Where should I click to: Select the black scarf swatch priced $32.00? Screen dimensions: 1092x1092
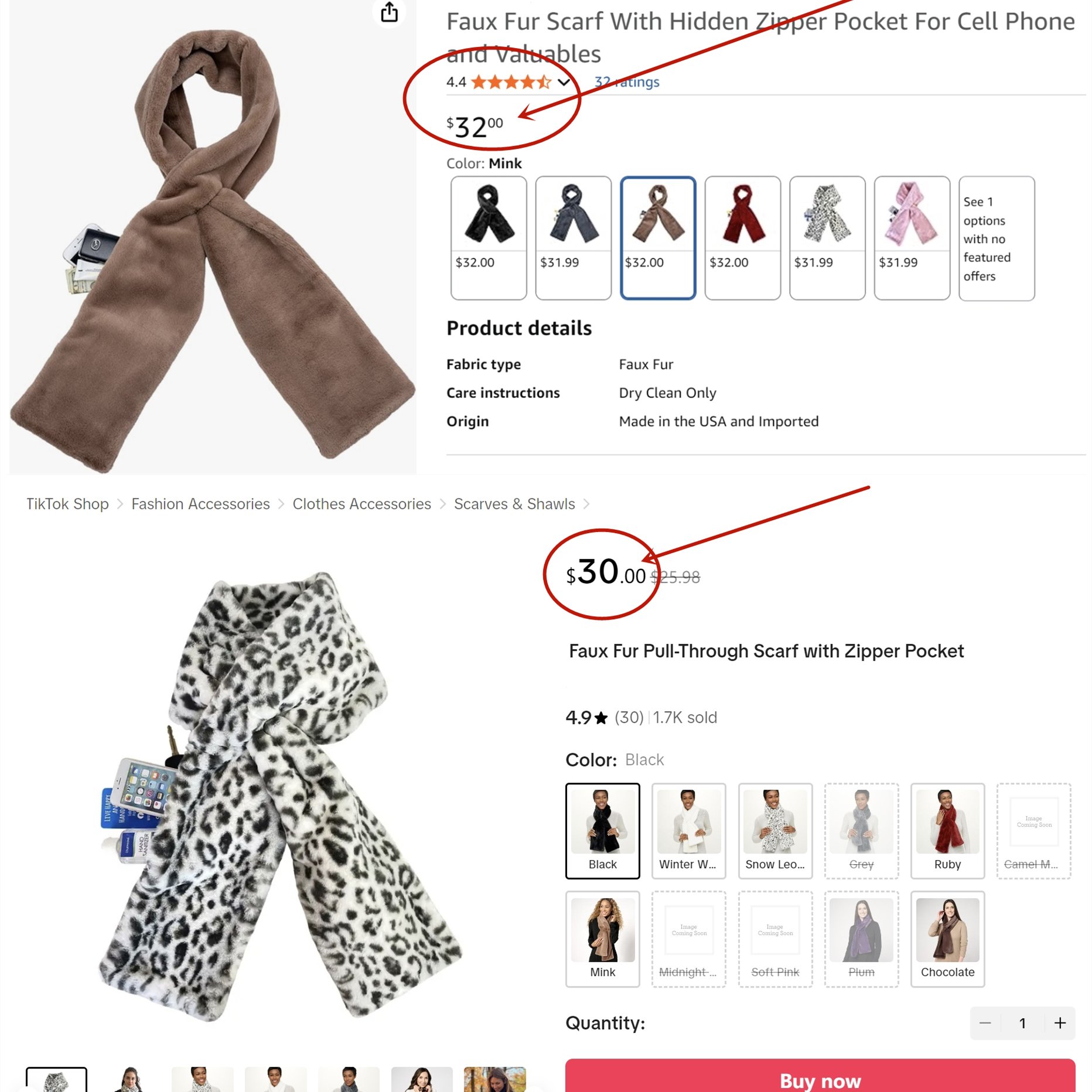(x=489, y=238)
